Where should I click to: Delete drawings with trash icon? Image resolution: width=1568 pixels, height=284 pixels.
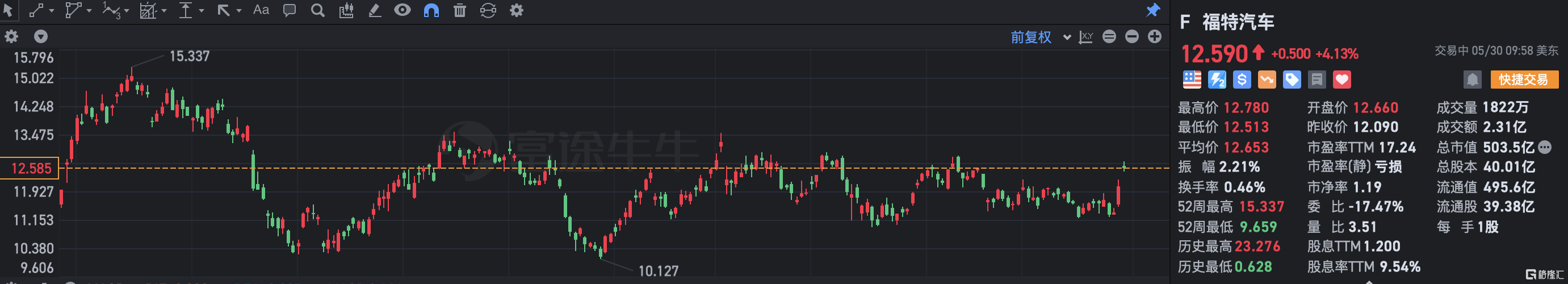pos(460,10)
